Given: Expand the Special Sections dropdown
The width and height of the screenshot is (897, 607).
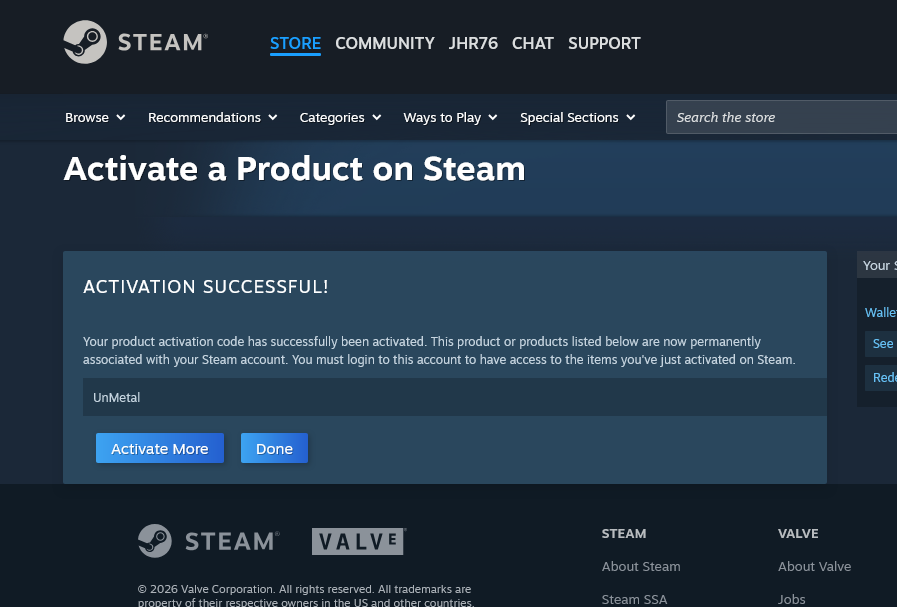Looking at the screenshot, I should (x=577, y=117).
